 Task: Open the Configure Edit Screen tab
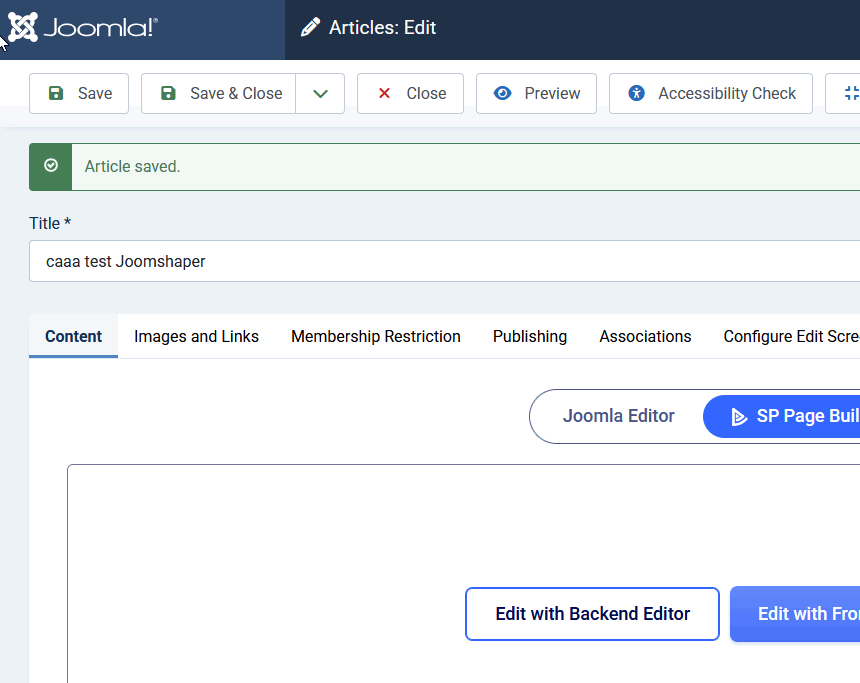coord(790,336)
